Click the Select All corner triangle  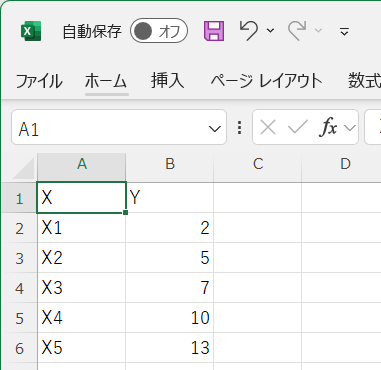(x=23, y=168)
